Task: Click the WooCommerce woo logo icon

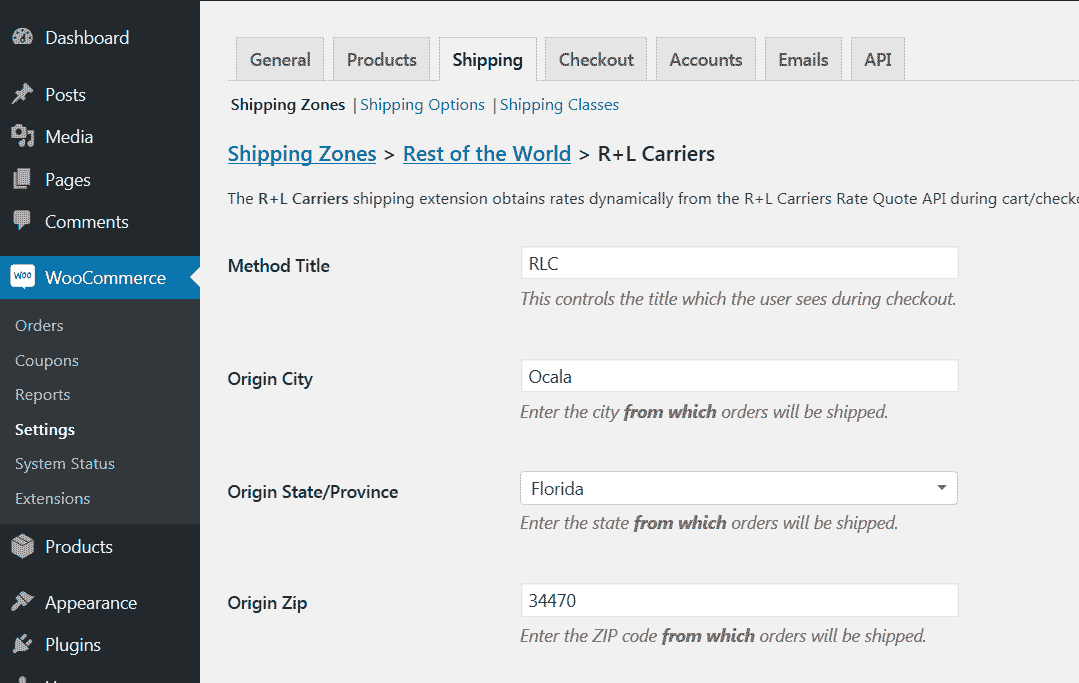Action: tap(23, 277)
